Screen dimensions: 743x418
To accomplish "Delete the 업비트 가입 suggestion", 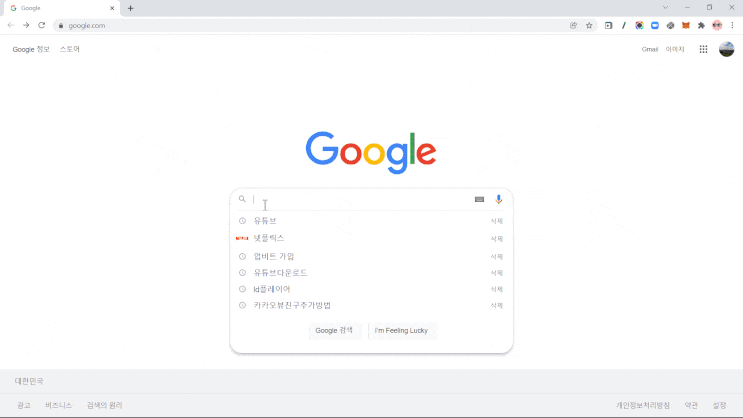I will (497, 257).
